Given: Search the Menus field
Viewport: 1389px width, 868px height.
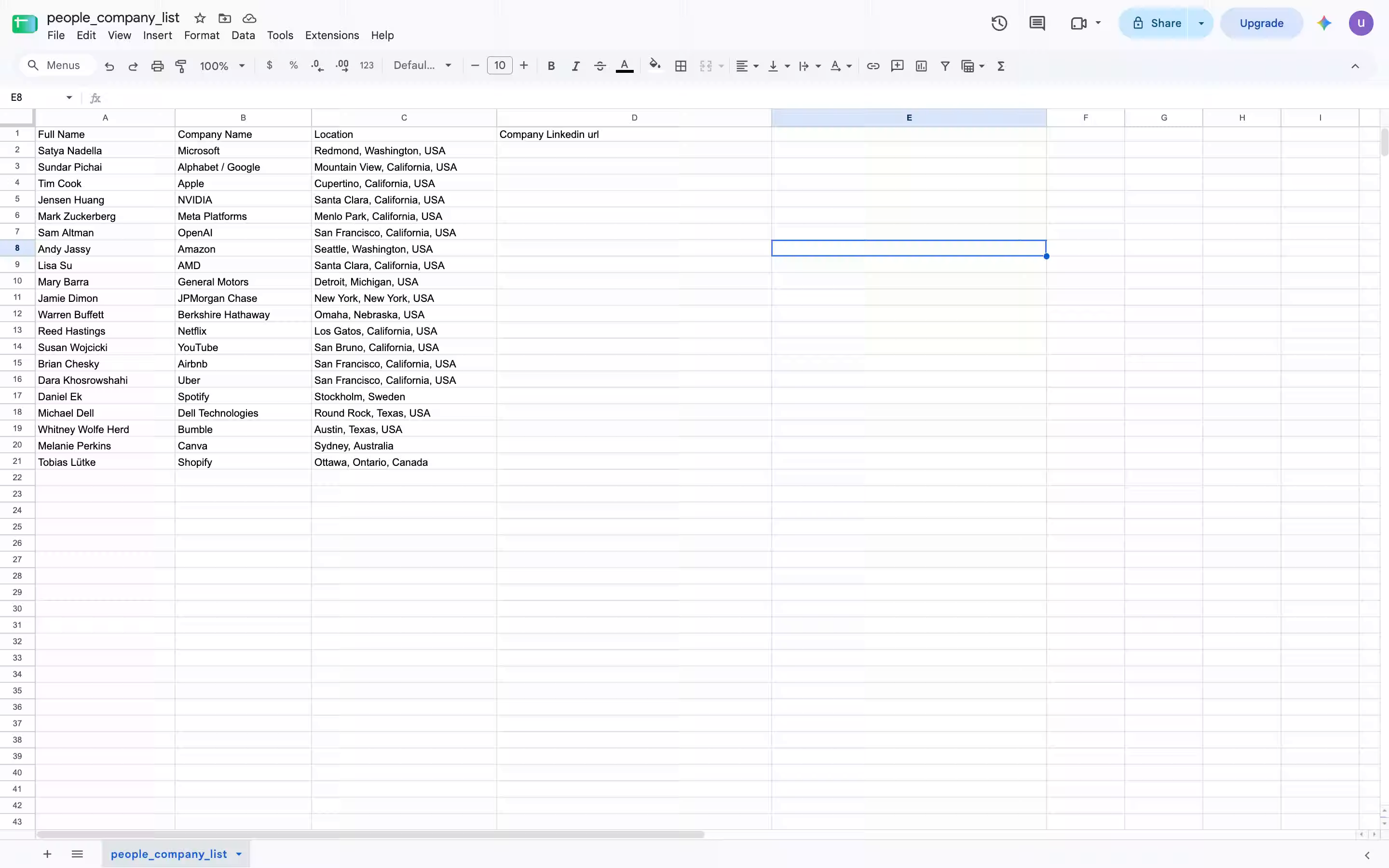Looking at the screenshot, I should 57,66.
